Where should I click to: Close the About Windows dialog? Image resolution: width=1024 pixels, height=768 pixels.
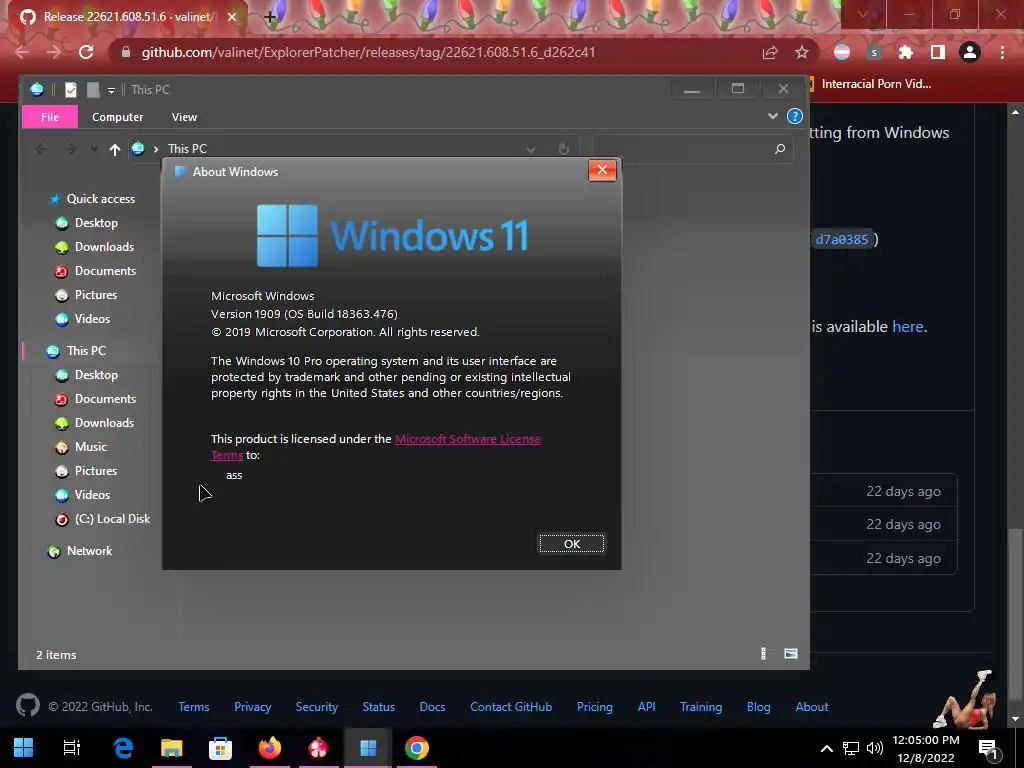[601, 170]
